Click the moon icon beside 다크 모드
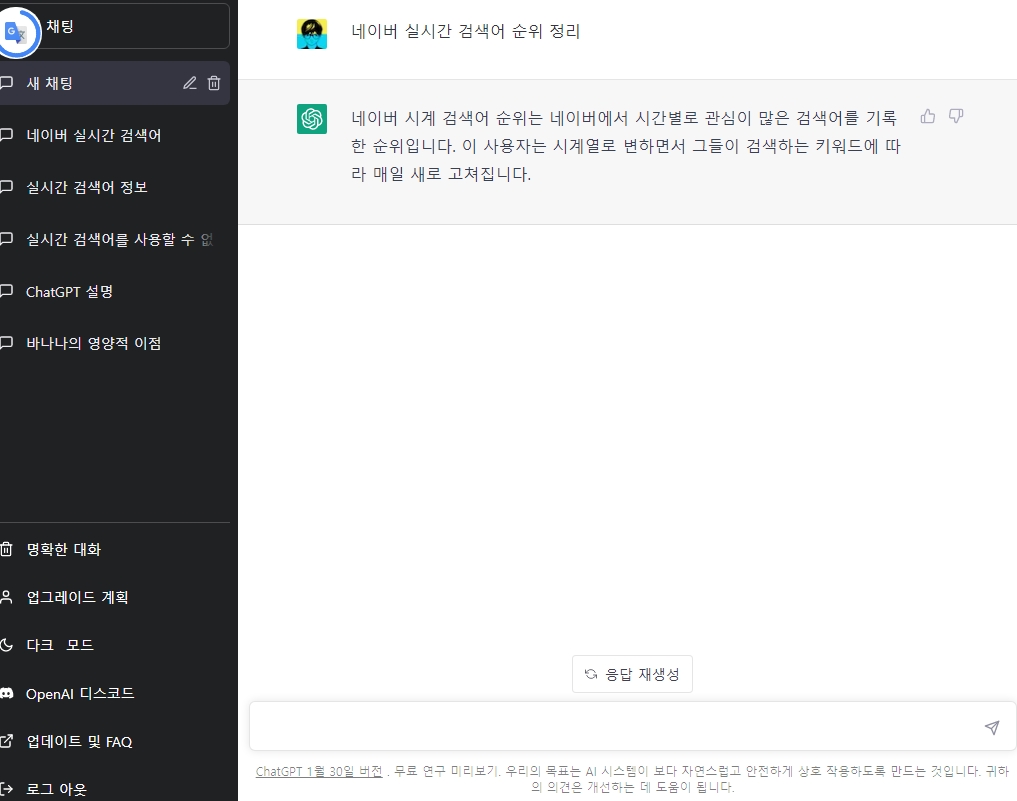Screen dimensions: 1017x801 point(6,645)
